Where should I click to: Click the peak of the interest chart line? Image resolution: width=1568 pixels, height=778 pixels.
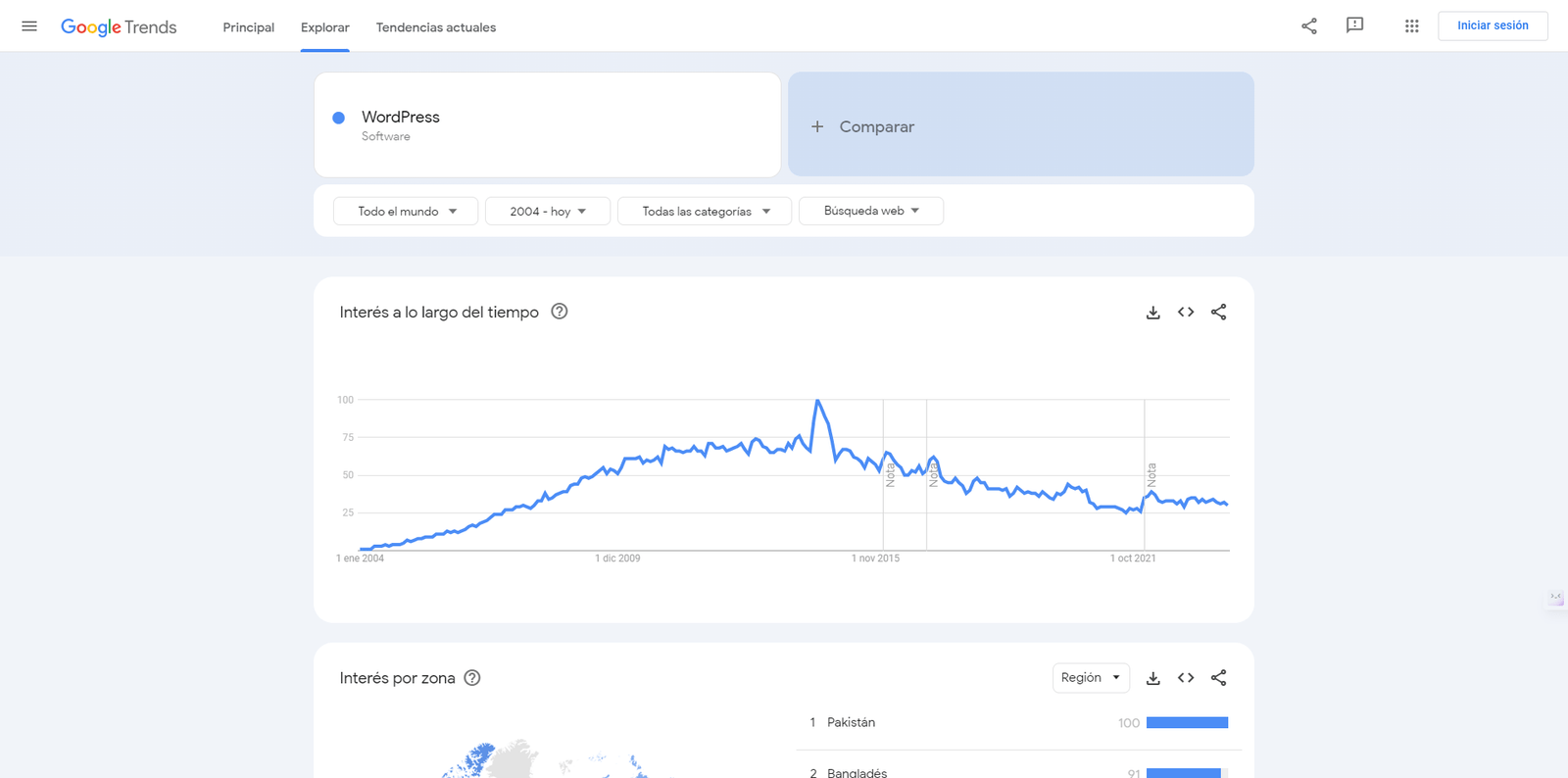click(817, 401)
